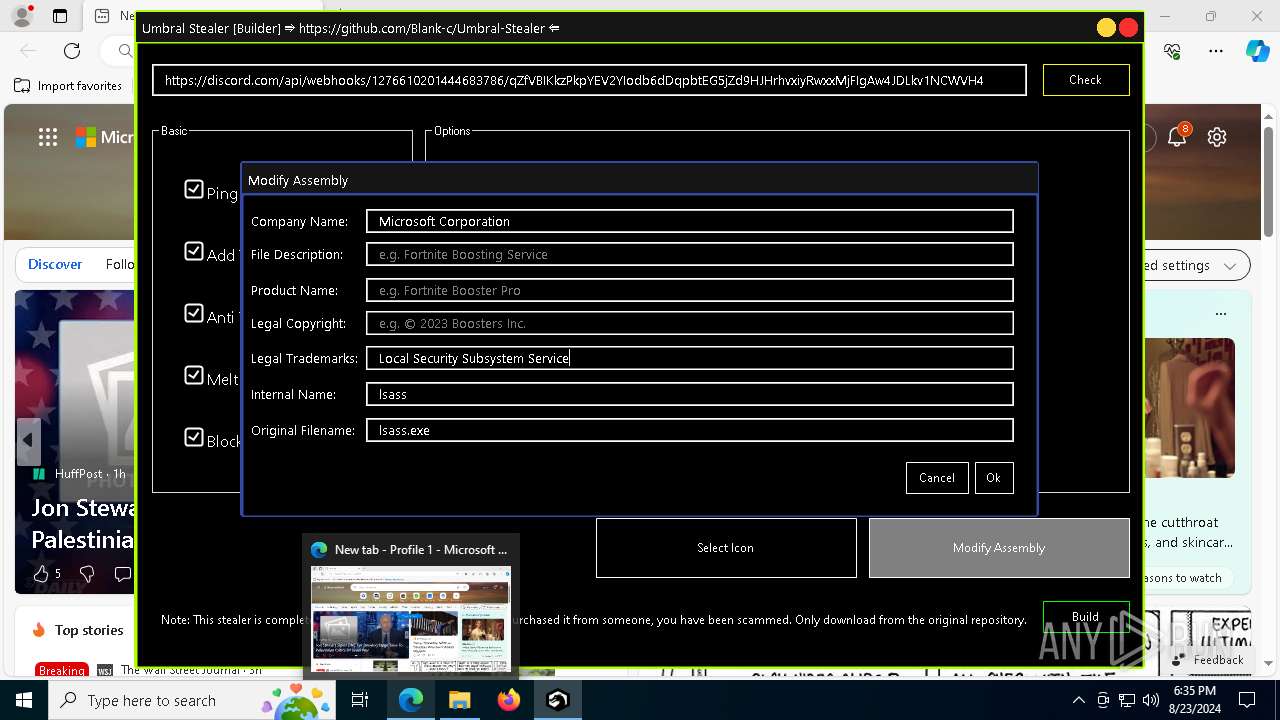Open the network icon in the system tray
The image size is (1280, 720).
point(1127,700)
